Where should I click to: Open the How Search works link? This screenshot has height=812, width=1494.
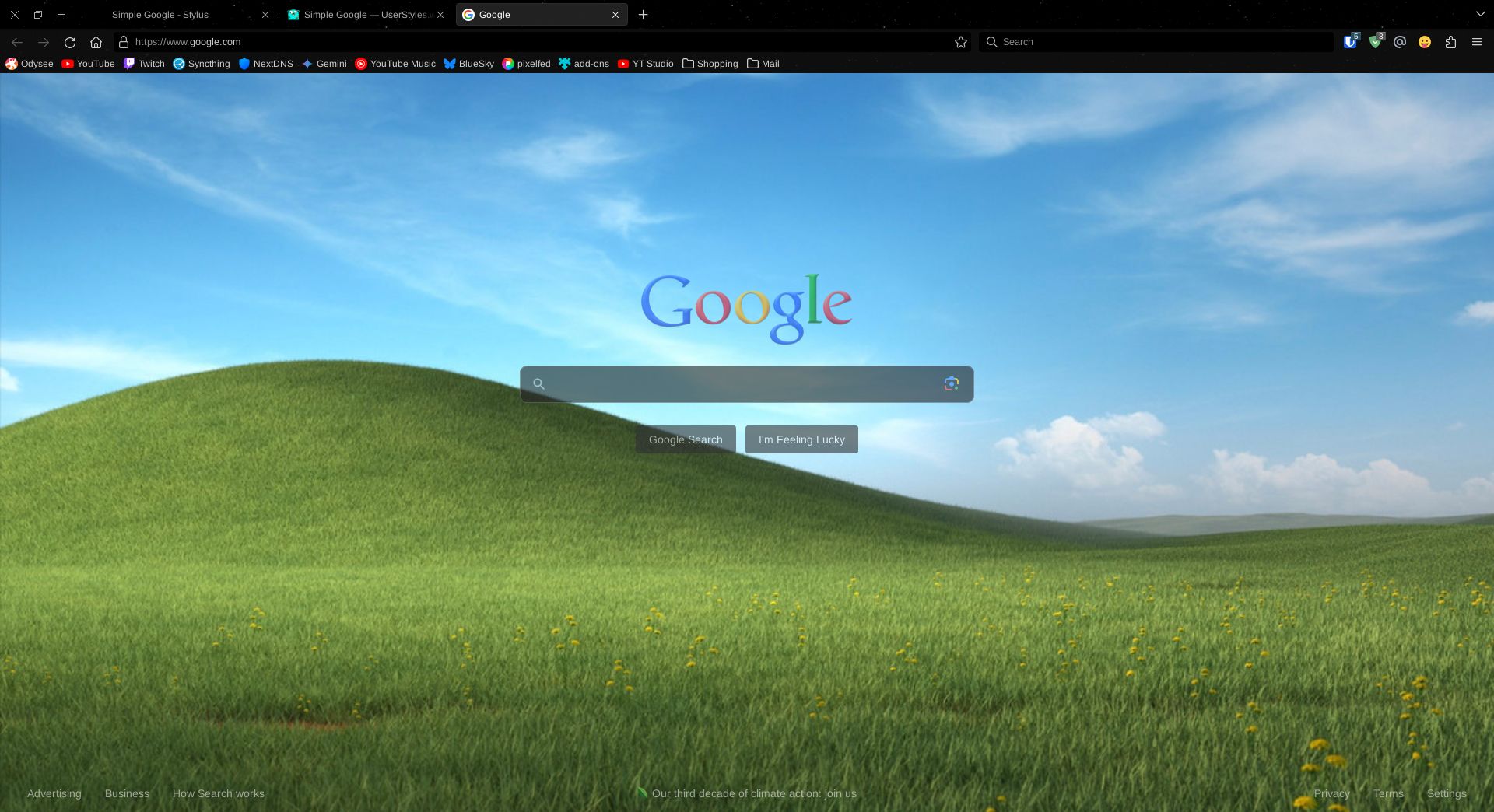[219, 793]
